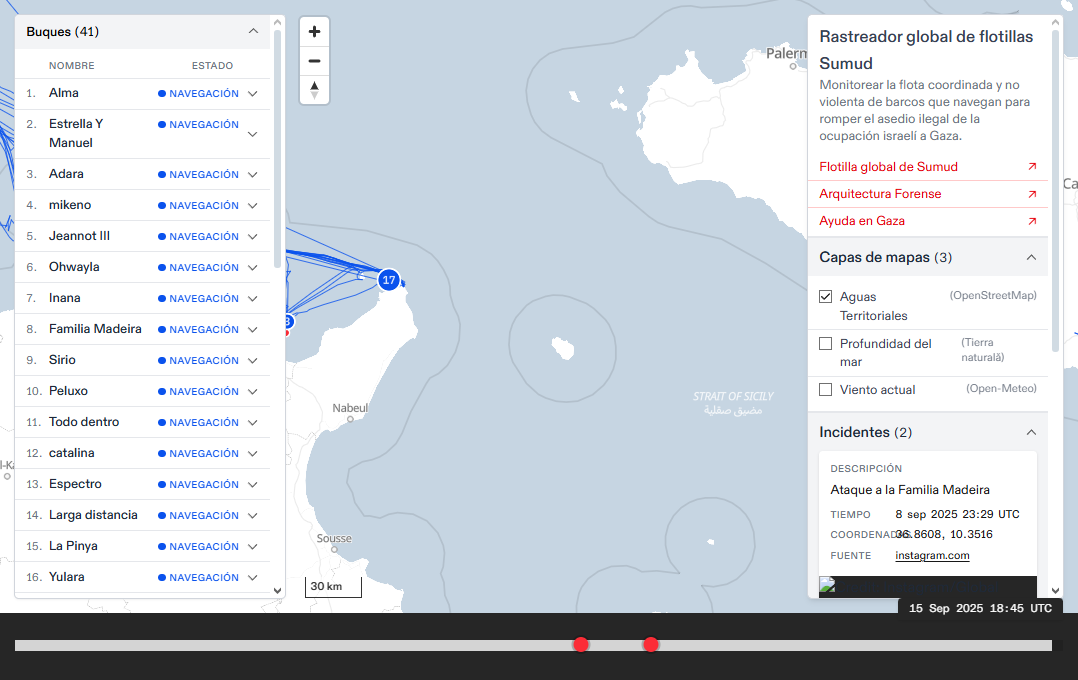Screen dimensions: 1078x680
Task: Reset map bearing with compass button
Action: pyautogui.click(x=314, y=90)
